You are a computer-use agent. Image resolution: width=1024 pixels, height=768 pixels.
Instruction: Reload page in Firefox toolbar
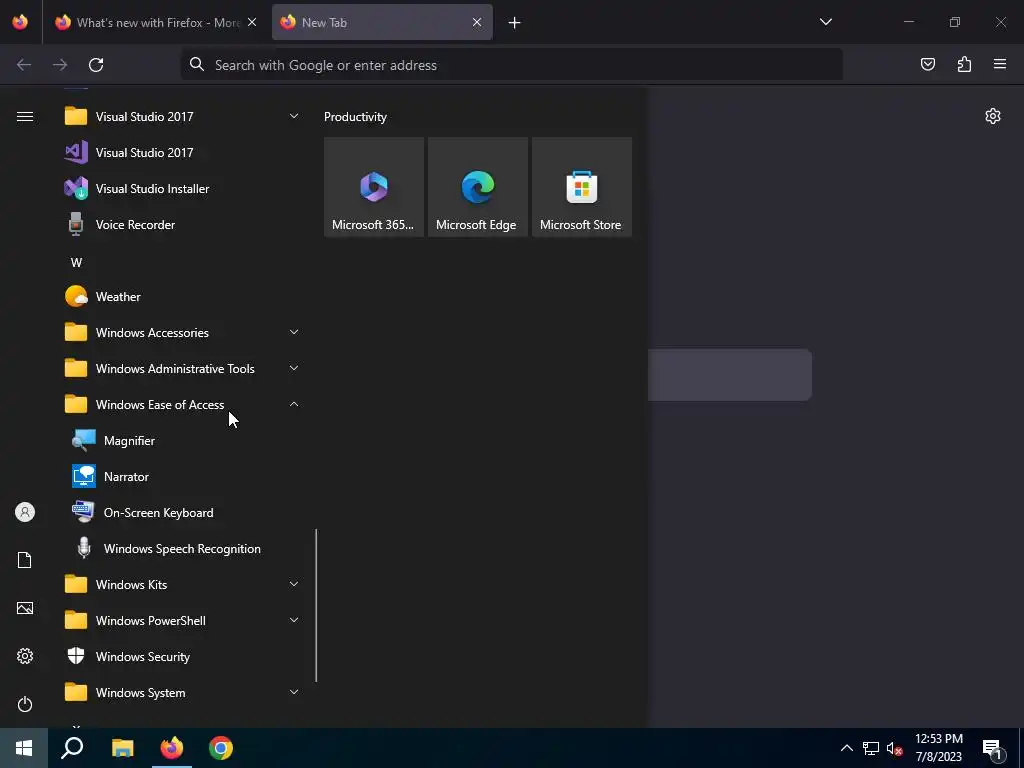click(x=96, y=65)
